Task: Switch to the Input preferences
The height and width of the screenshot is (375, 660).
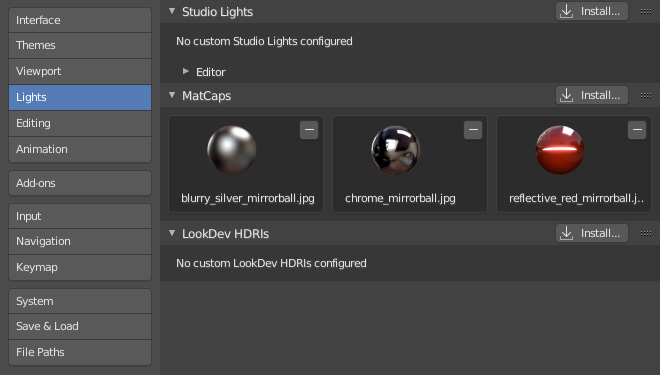Action: click(x=80, y=216)
